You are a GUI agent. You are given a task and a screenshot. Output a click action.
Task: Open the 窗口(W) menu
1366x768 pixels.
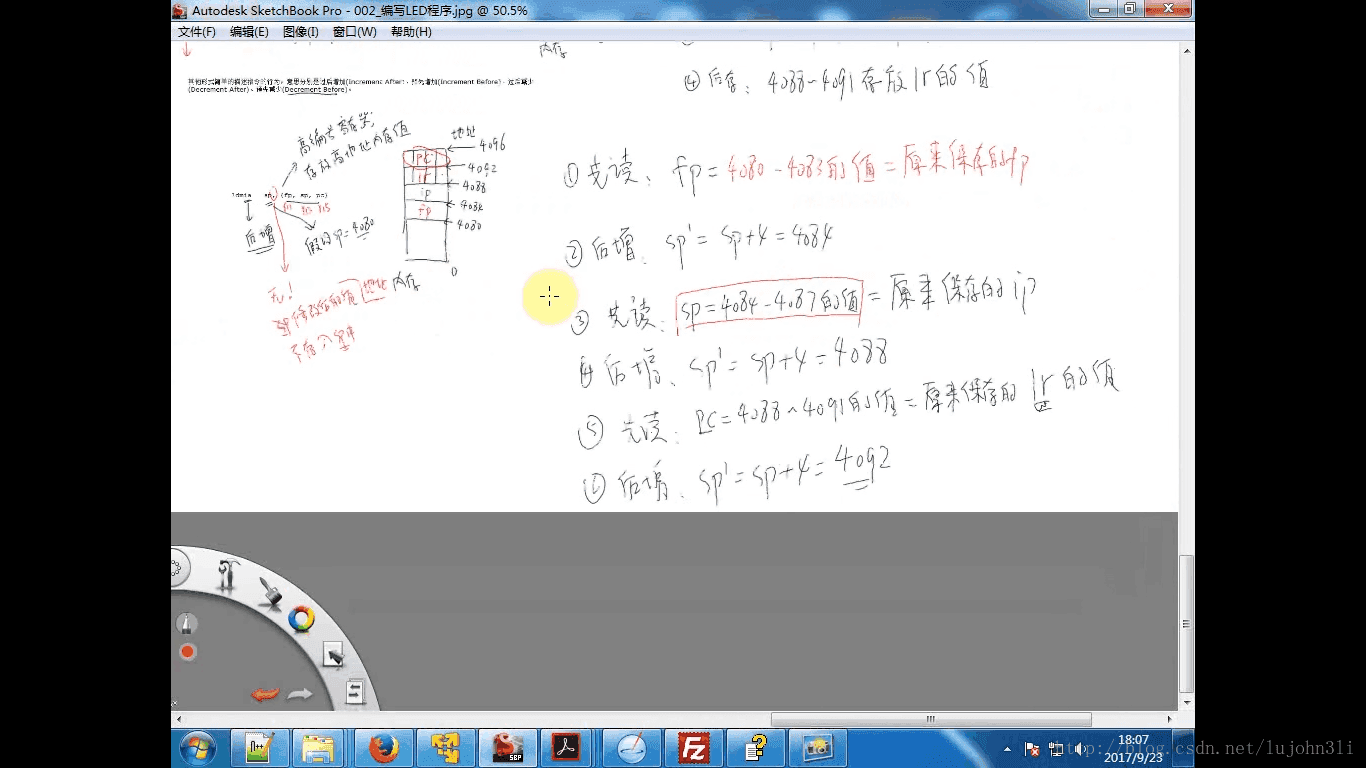[355, 32]
